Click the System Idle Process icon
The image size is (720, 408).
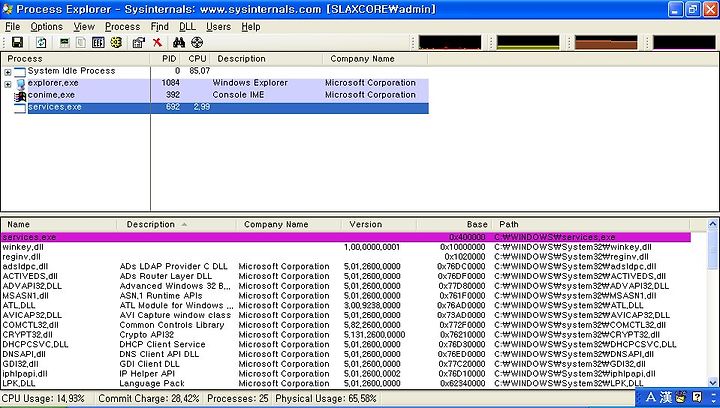(20, 72)
